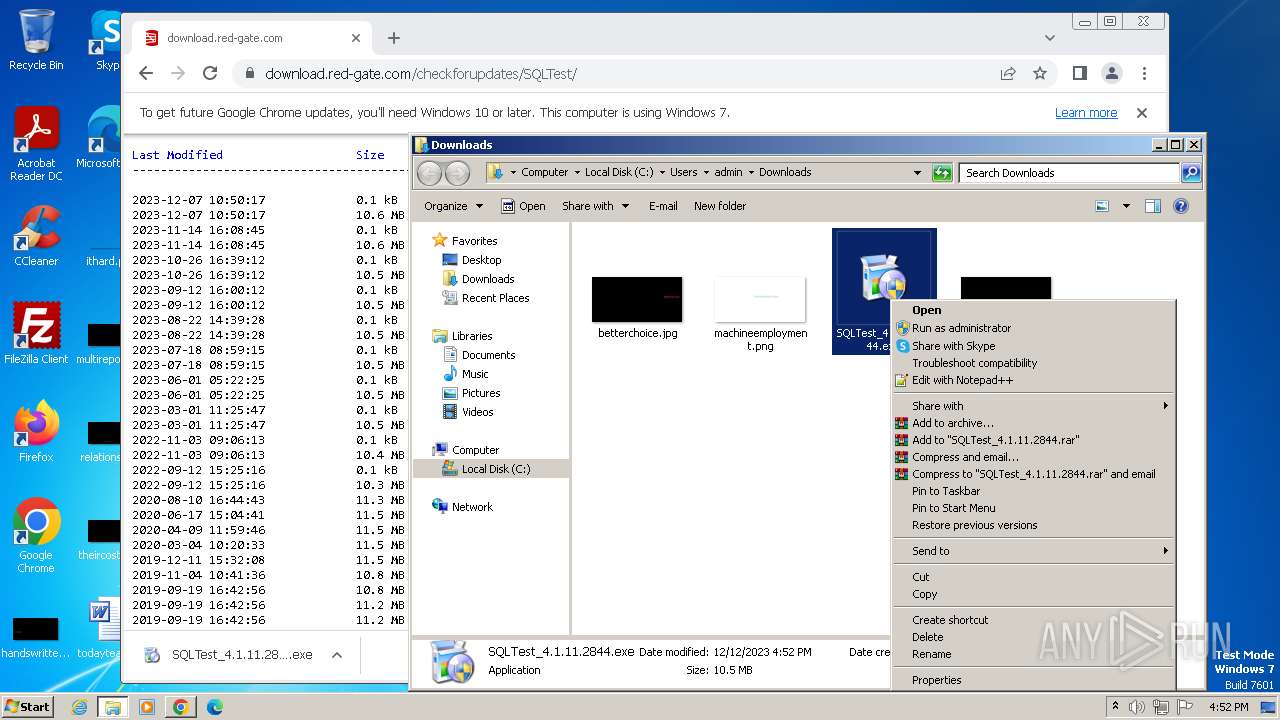Expand the Send to submenu
This screenshot has height=720, width=1280.
[x=1033, y=551]
